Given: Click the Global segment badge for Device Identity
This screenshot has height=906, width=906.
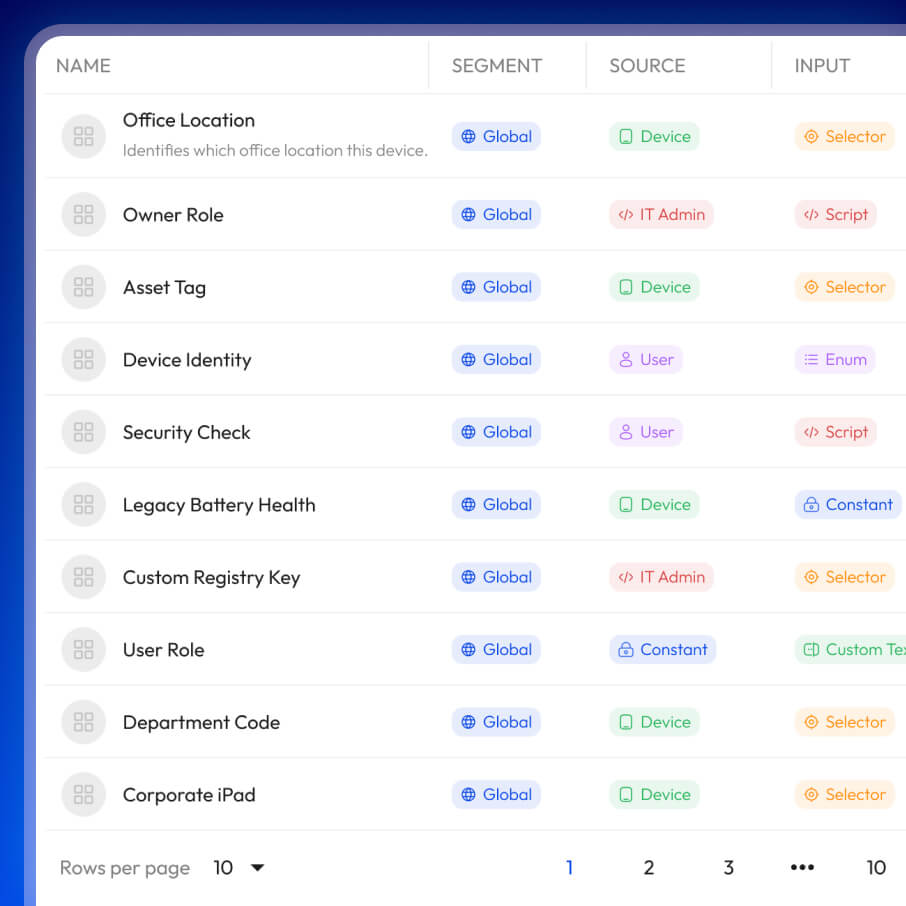Looking at the screenshot, I should pos(496,359).
